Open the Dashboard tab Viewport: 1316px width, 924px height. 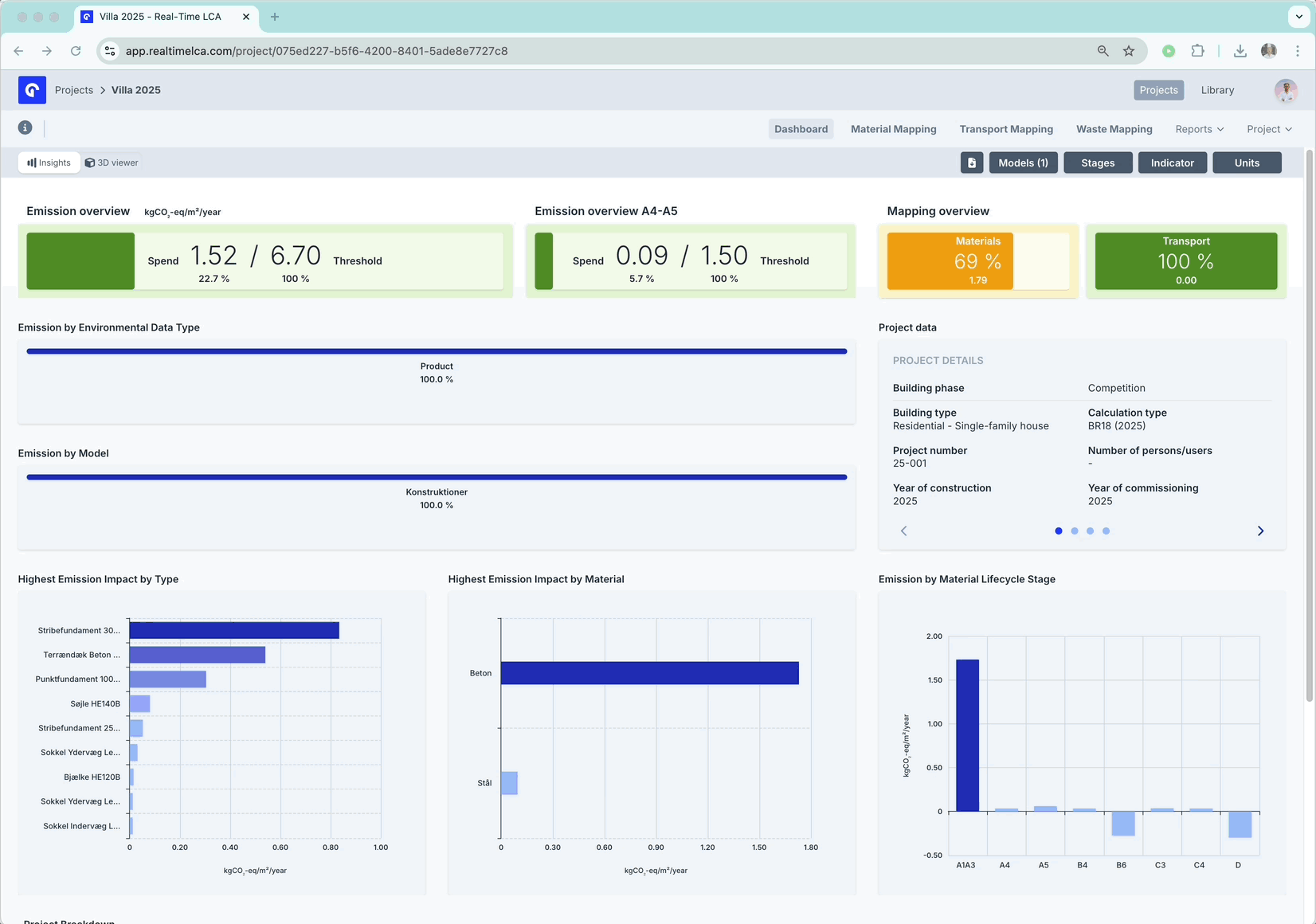point(801,129)
